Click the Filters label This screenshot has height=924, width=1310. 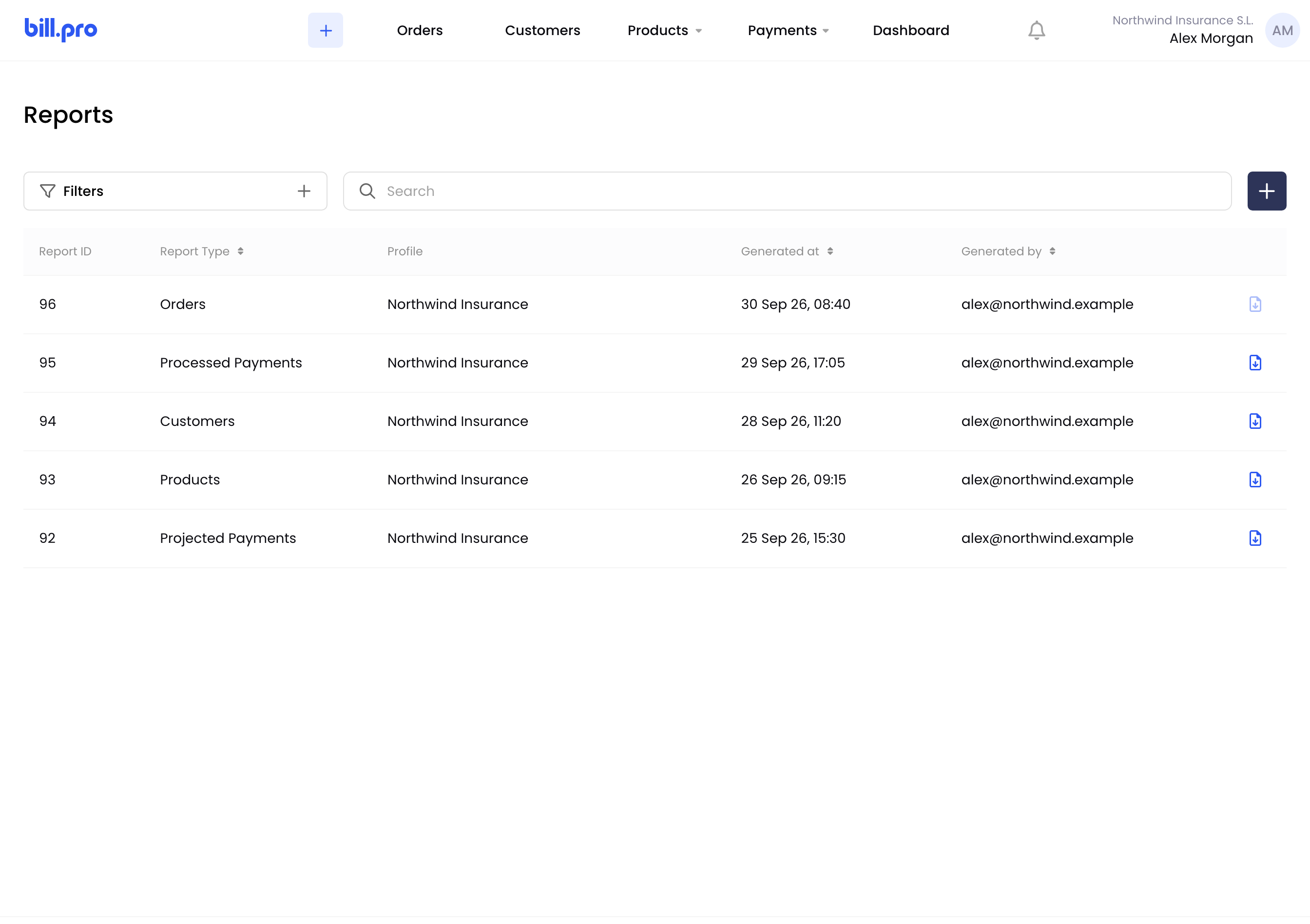tap(83, 191)
